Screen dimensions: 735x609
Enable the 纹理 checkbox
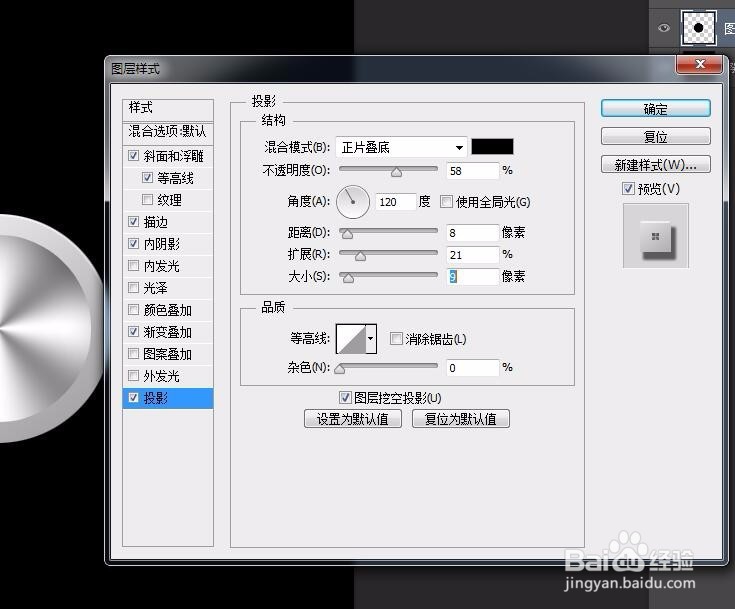[147, 200]
